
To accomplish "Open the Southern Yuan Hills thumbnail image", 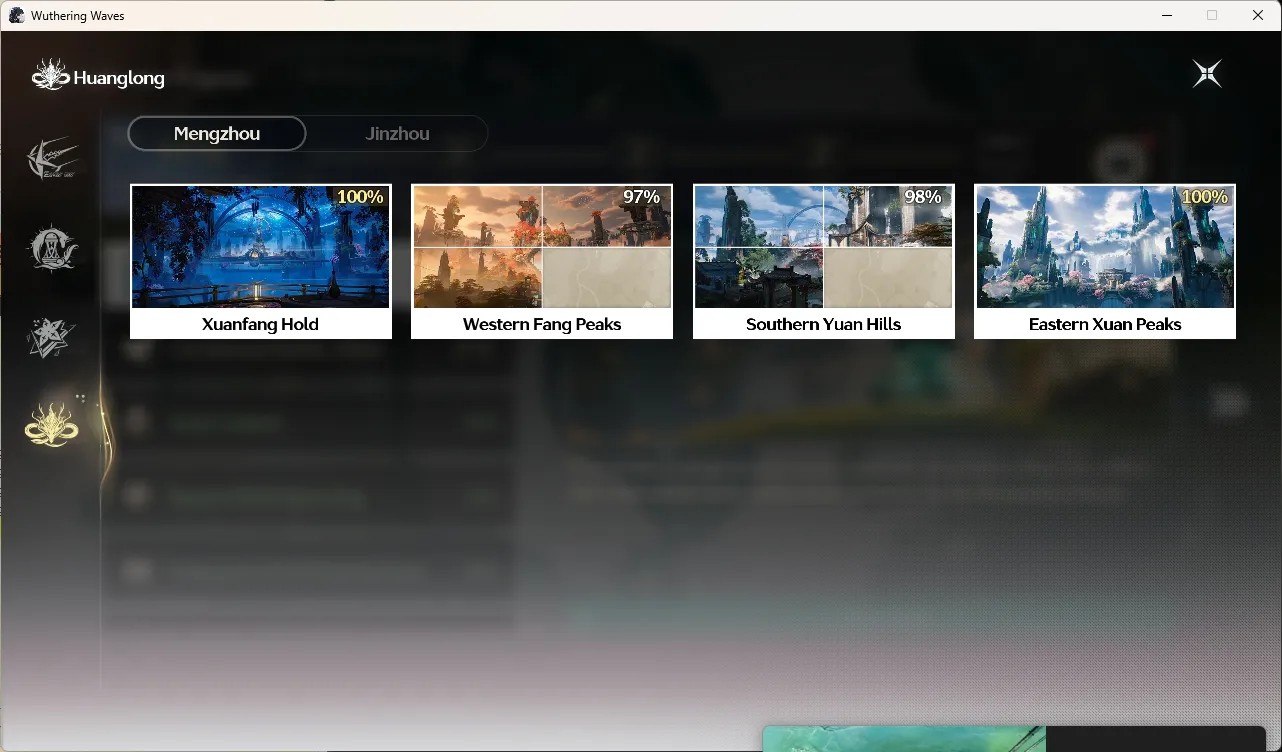I will 824,247.
